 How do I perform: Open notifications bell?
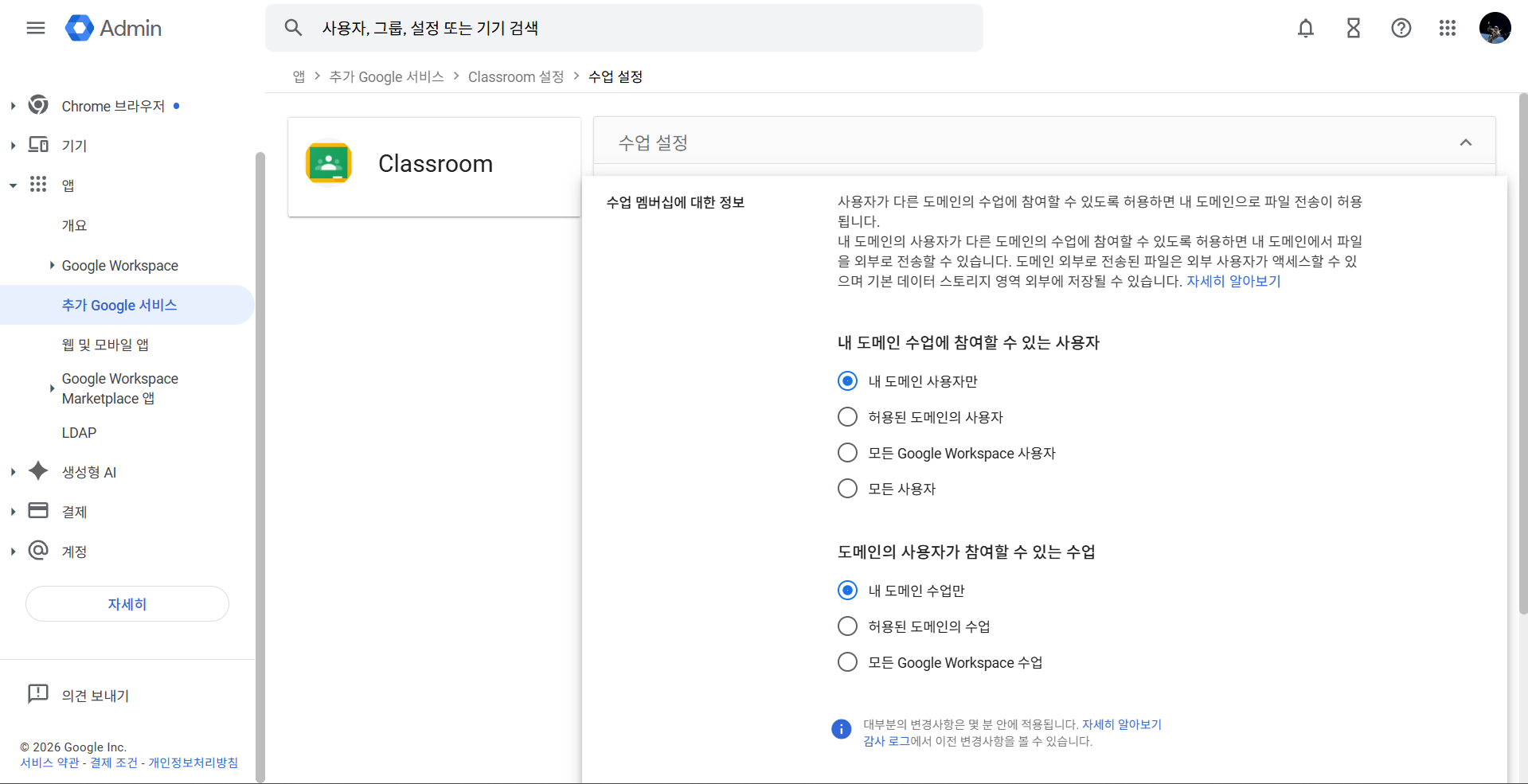click(1306, 28)
